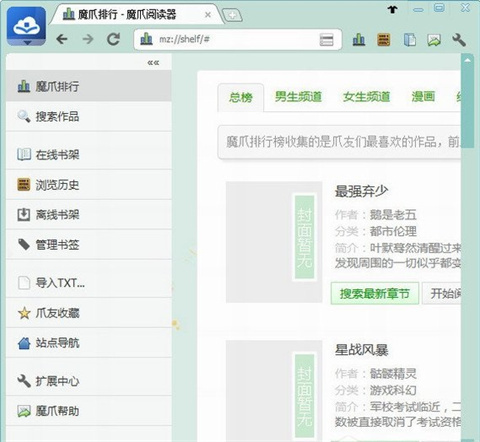
Task: Click the scrollbar up arrow
Action: click(467, 60)
